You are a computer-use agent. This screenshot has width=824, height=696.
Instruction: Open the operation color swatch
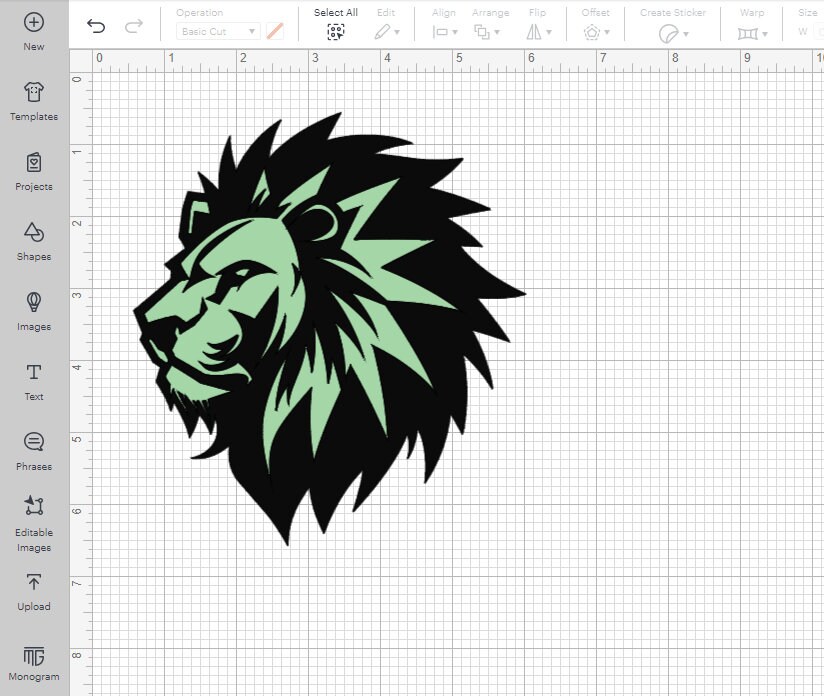[275, 32]
